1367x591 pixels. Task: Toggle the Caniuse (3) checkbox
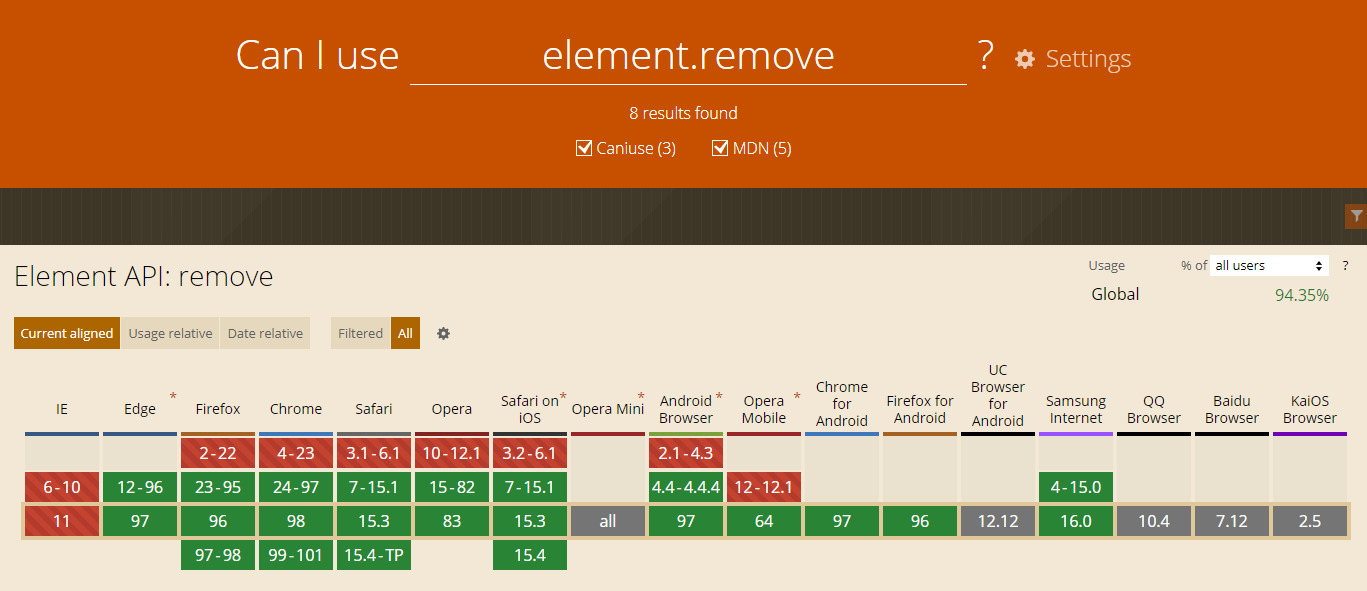(584, 148)
